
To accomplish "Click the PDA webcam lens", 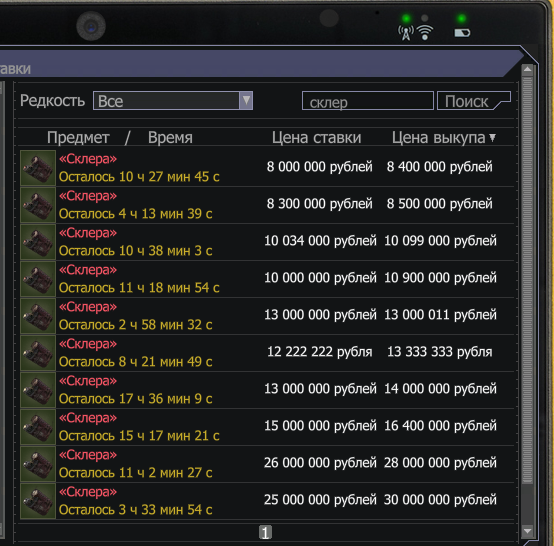I will point(91,26).
